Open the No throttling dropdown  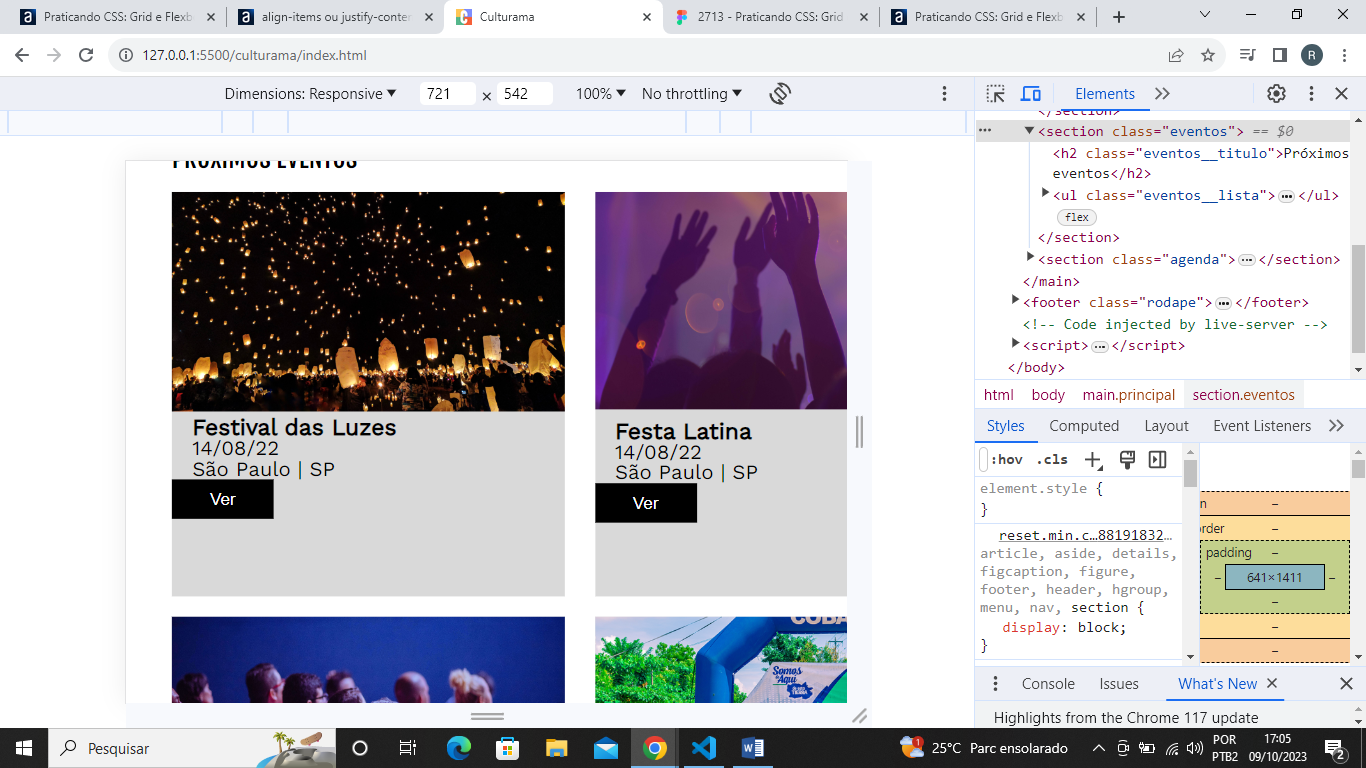(692, 93)
